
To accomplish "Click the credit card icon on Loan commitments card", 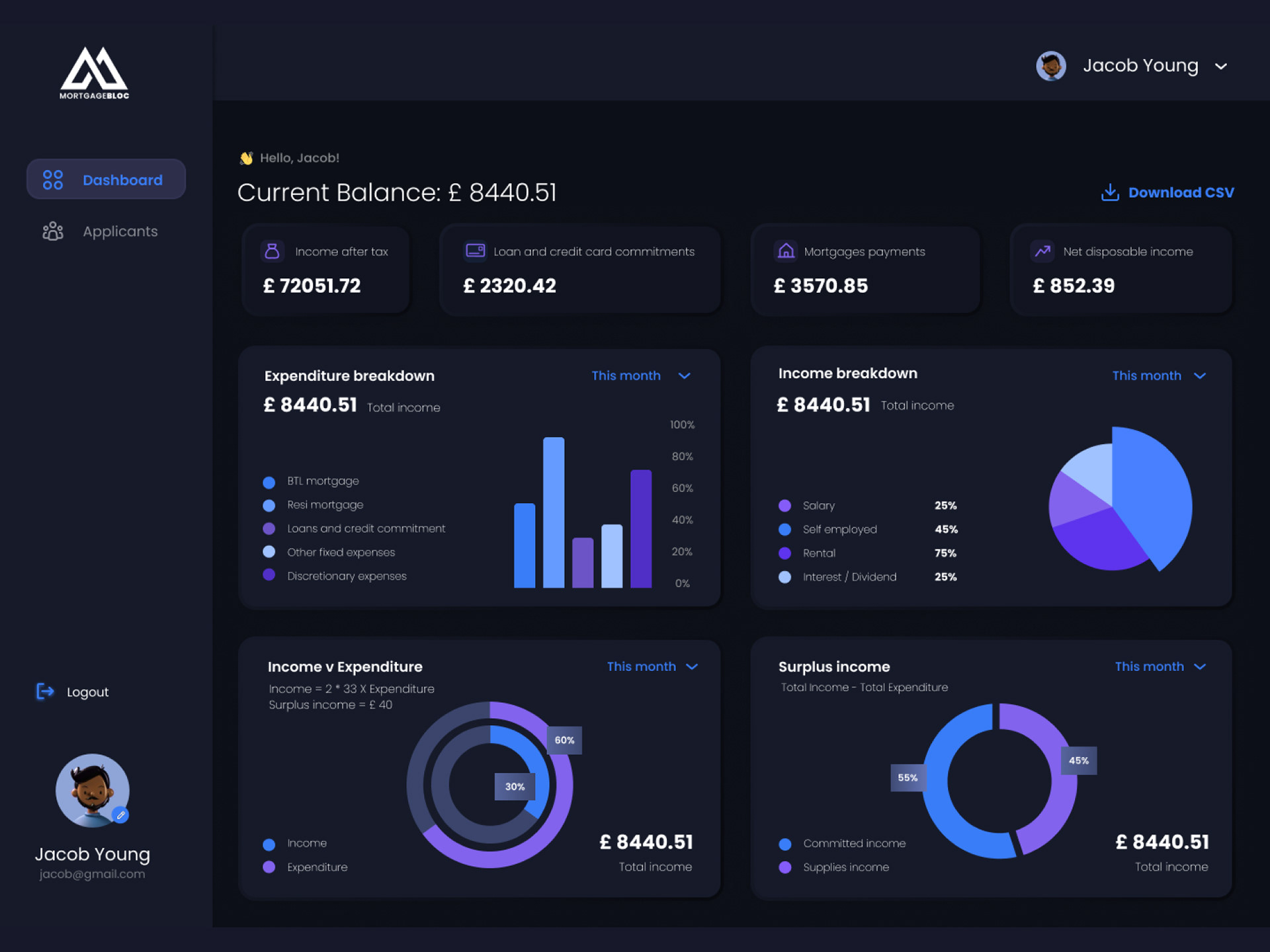I will point(475,251).
